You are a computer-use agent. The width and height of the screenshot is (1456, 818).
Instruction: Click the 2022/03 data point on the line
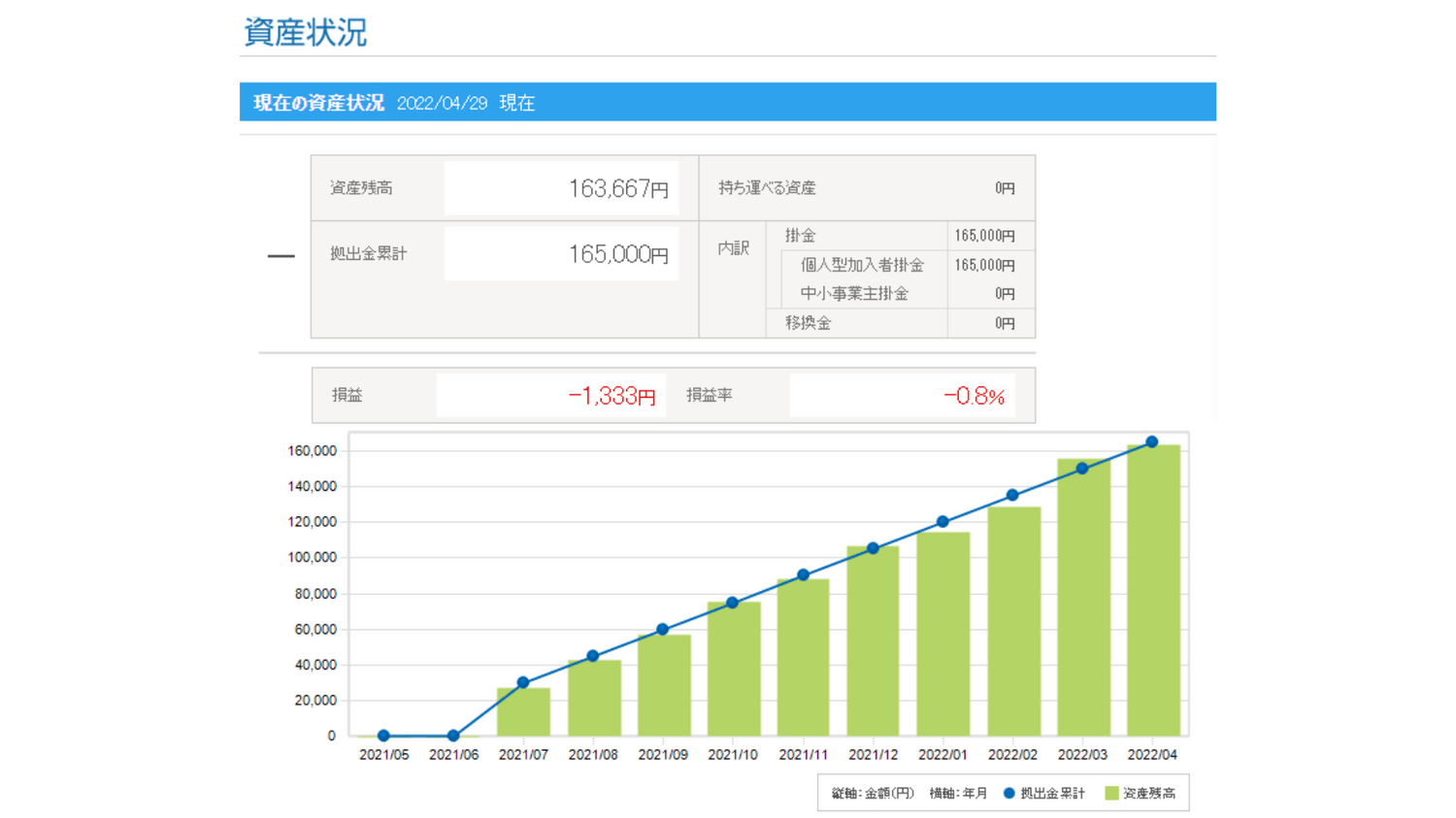click(x=1082, y=469)
